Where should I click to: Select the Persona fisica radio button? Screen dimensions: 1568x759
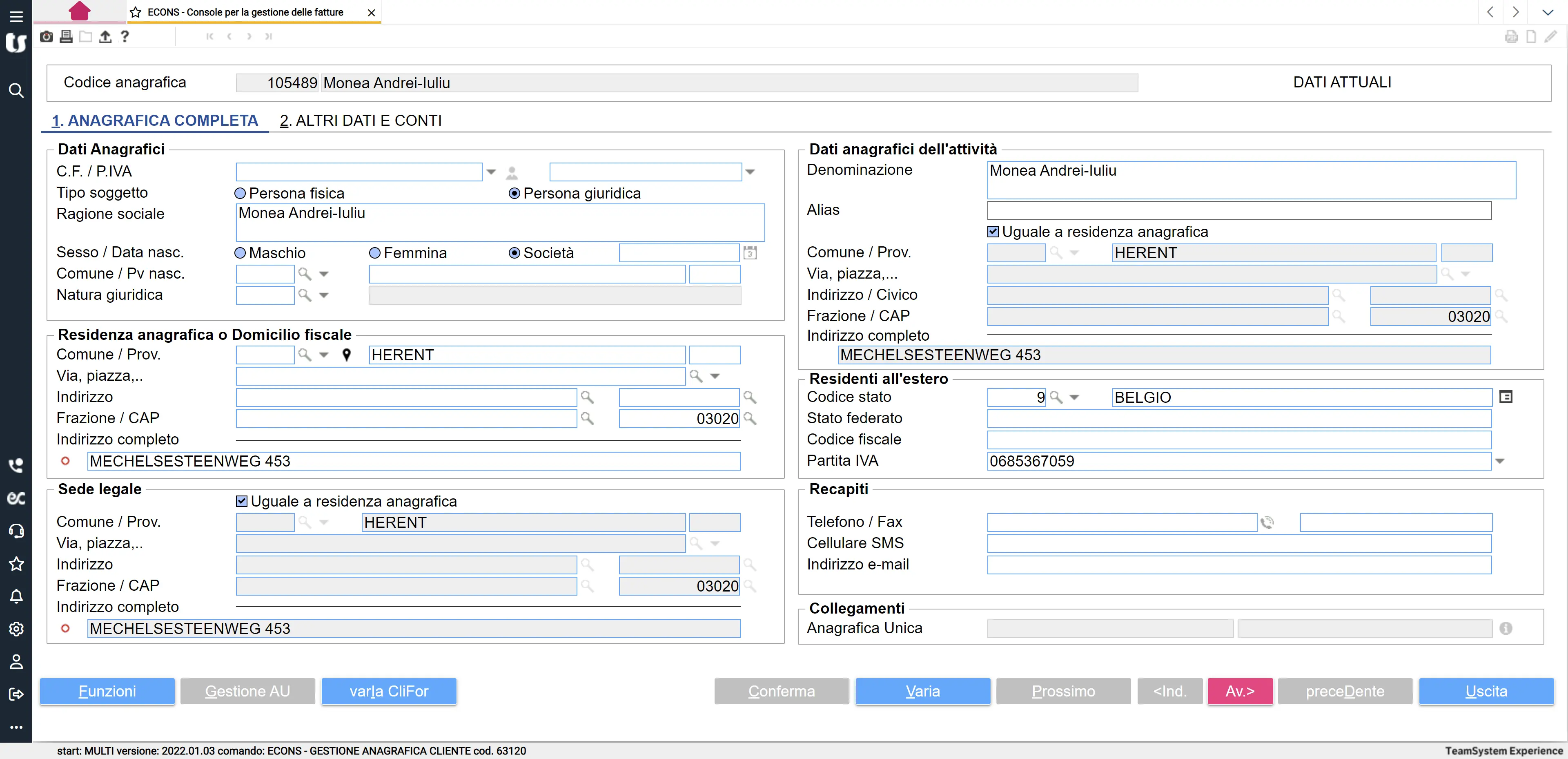tap(241, 193)
